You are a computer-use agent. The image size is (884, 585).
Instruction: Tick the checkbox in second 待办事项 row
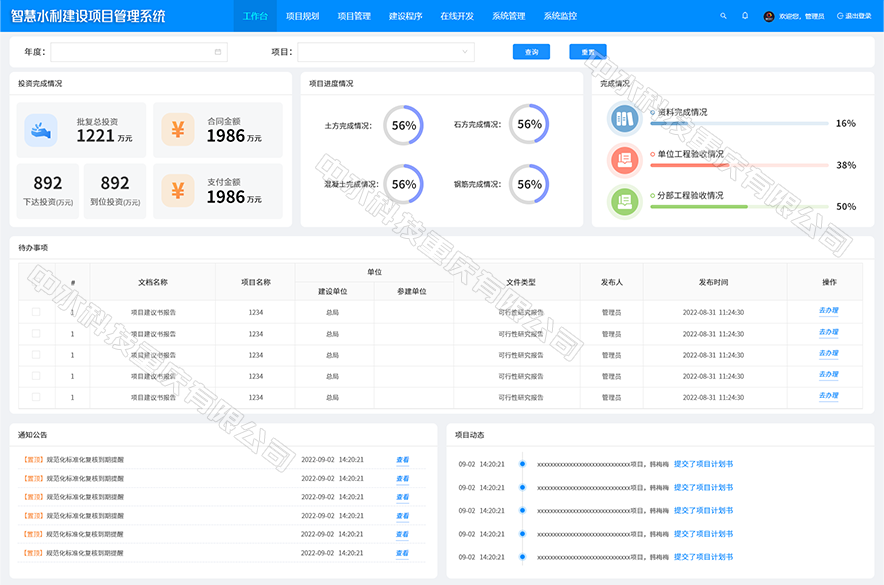pyautogui.click(x=36, y=334)
